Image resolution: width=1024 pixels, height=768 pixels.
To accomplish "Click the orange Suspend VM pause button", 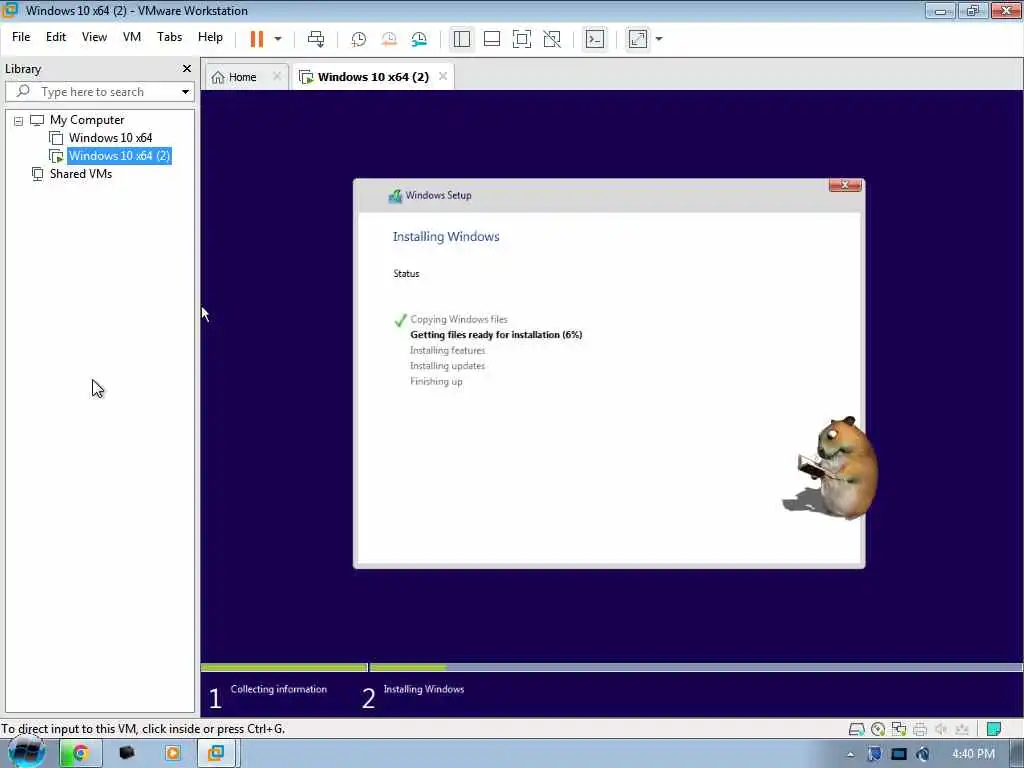I will click(257, 39).
